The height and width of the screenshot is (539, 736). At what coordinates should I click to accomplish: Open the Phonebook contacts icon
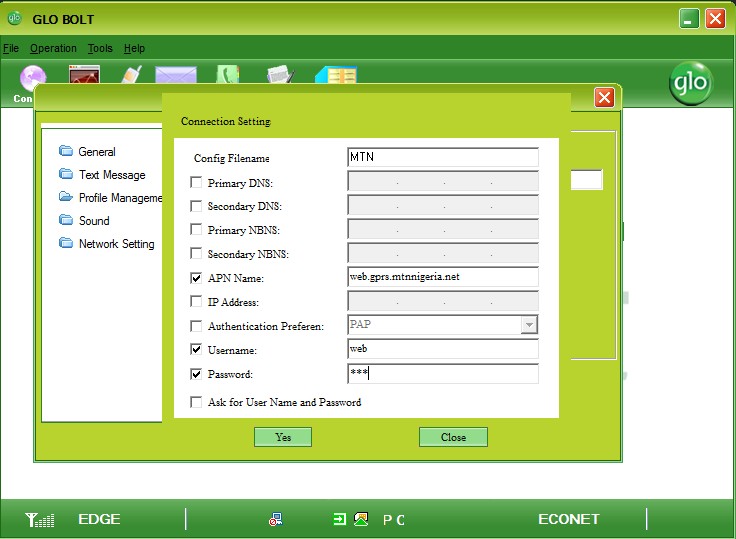[228, 74]
